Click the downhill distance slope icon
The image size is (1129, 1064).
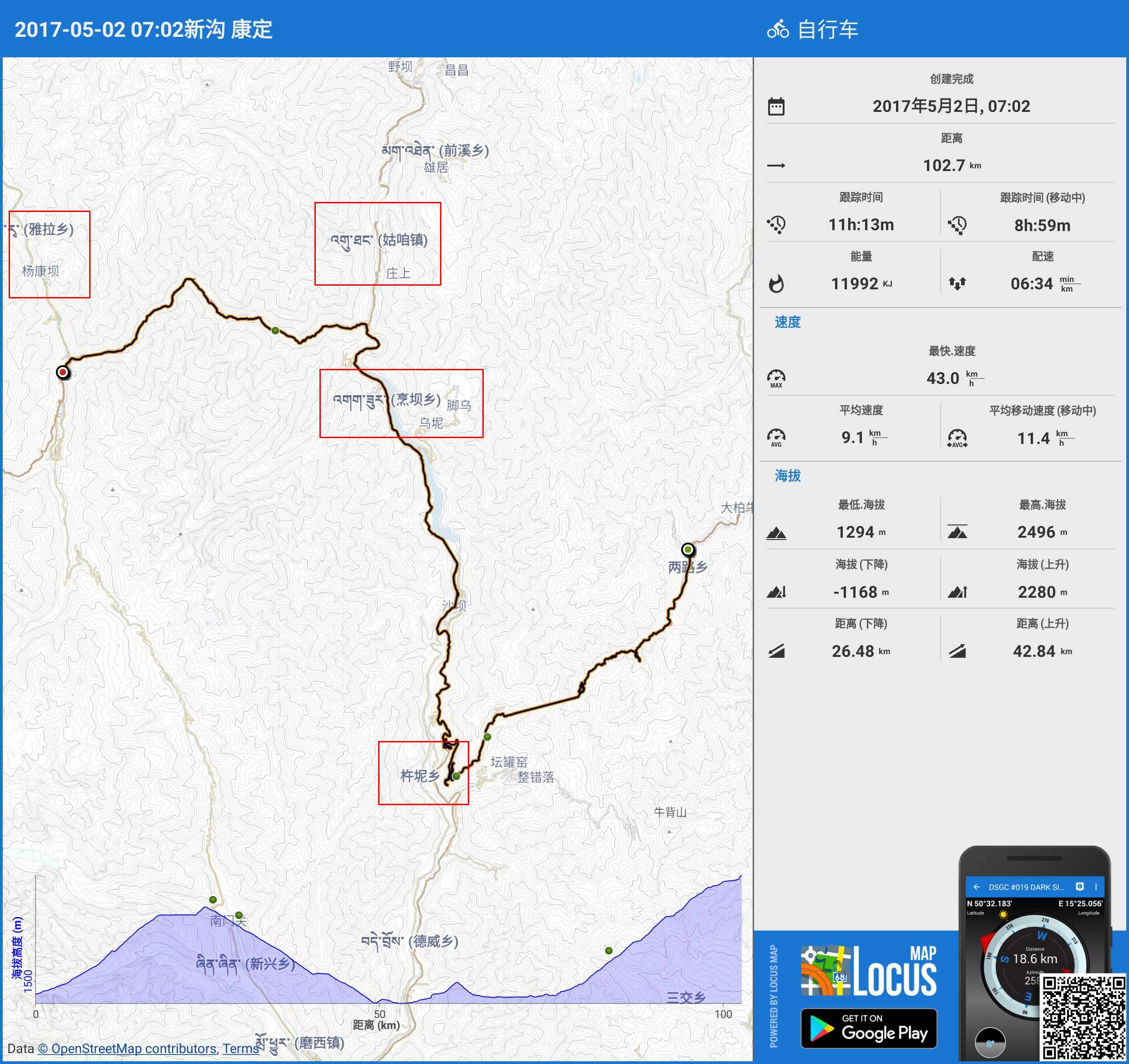point(776,651)
